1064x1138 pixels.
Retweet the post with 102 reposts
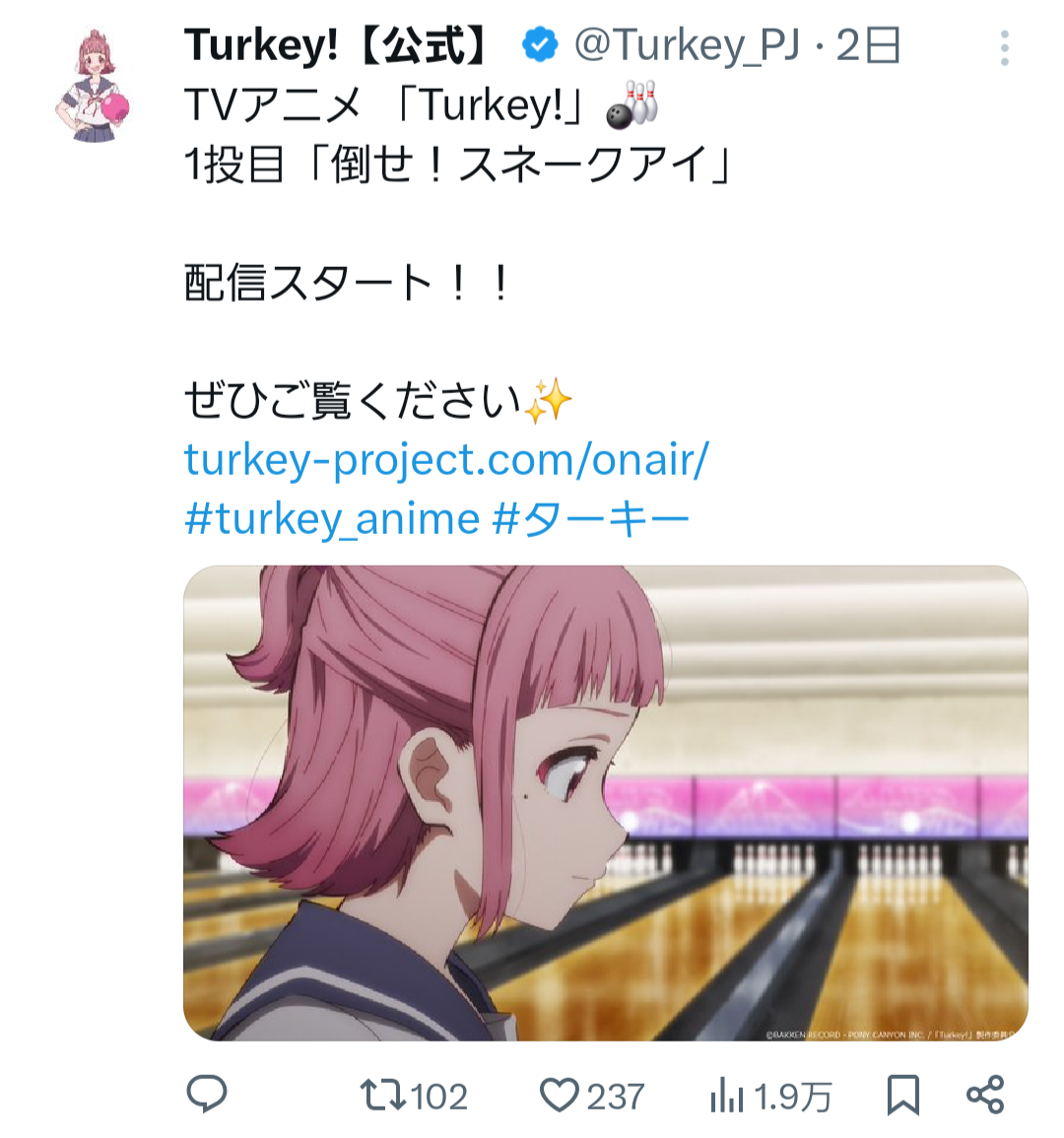382,1096
